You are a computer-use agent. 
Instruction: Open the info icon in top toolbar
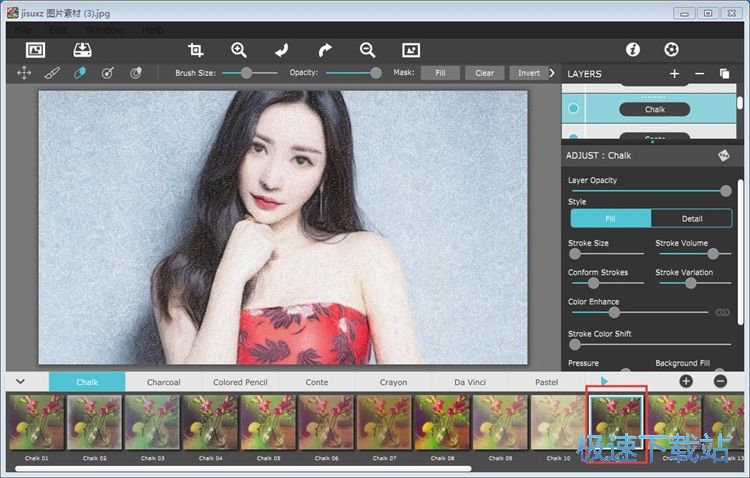pyautogui.click(x=632, y=49)
